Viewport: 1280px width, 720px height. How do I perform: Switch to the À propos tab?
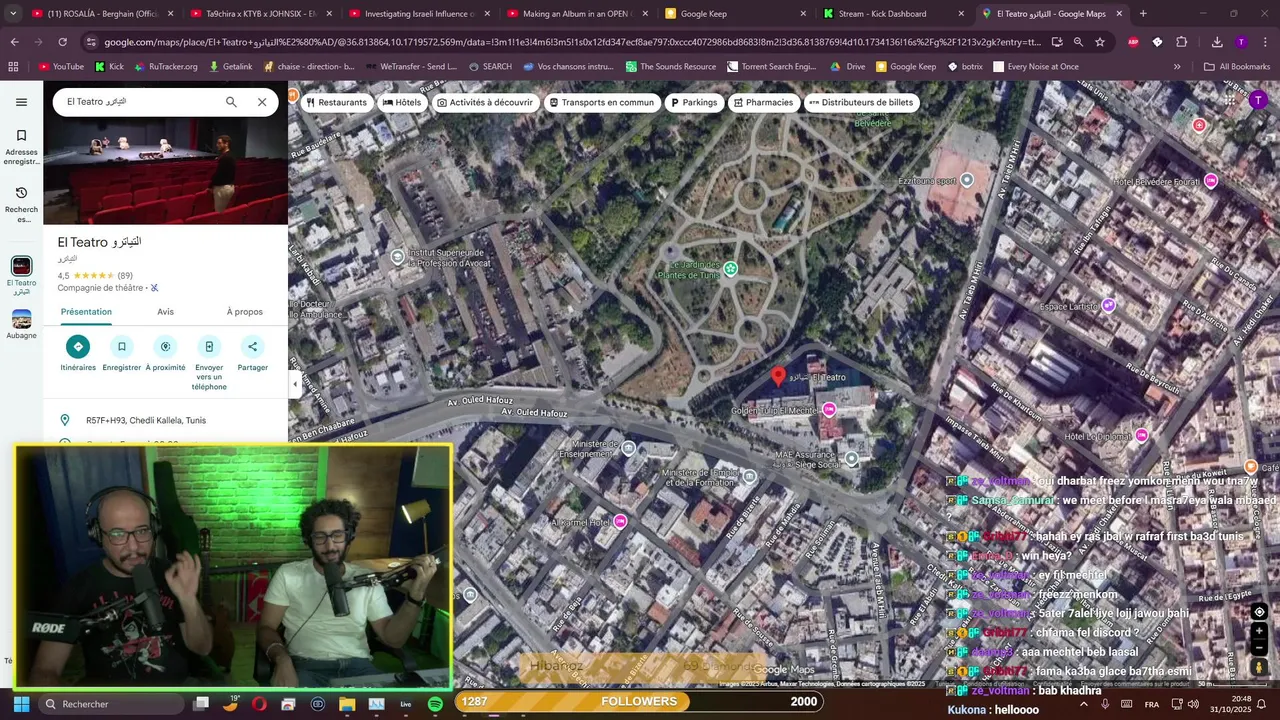tap(244, 312)
